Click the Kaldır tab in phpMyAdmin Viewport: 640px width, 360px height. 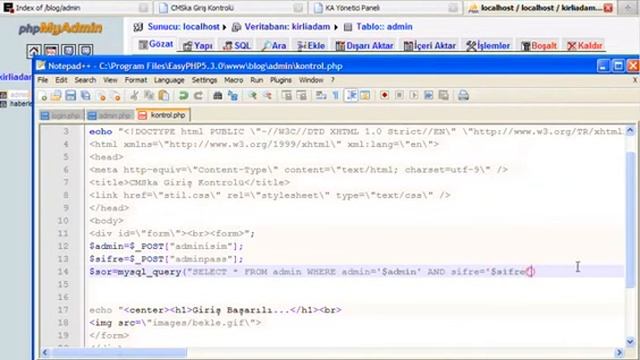click(x=584, y=46)
